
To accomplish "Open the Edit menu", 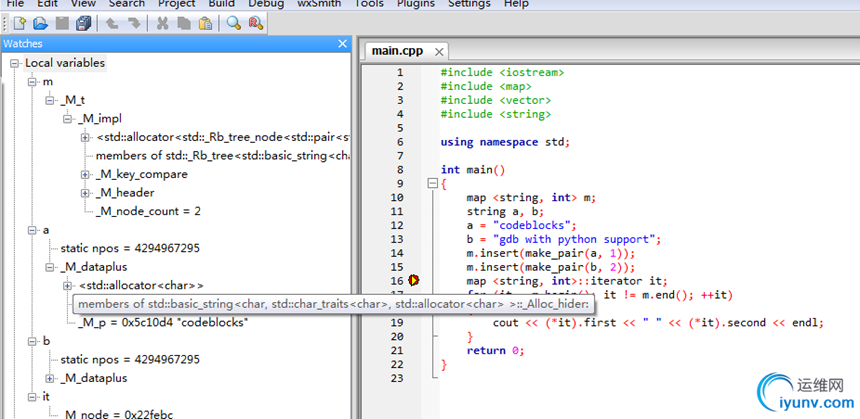I will coord(47,4).
